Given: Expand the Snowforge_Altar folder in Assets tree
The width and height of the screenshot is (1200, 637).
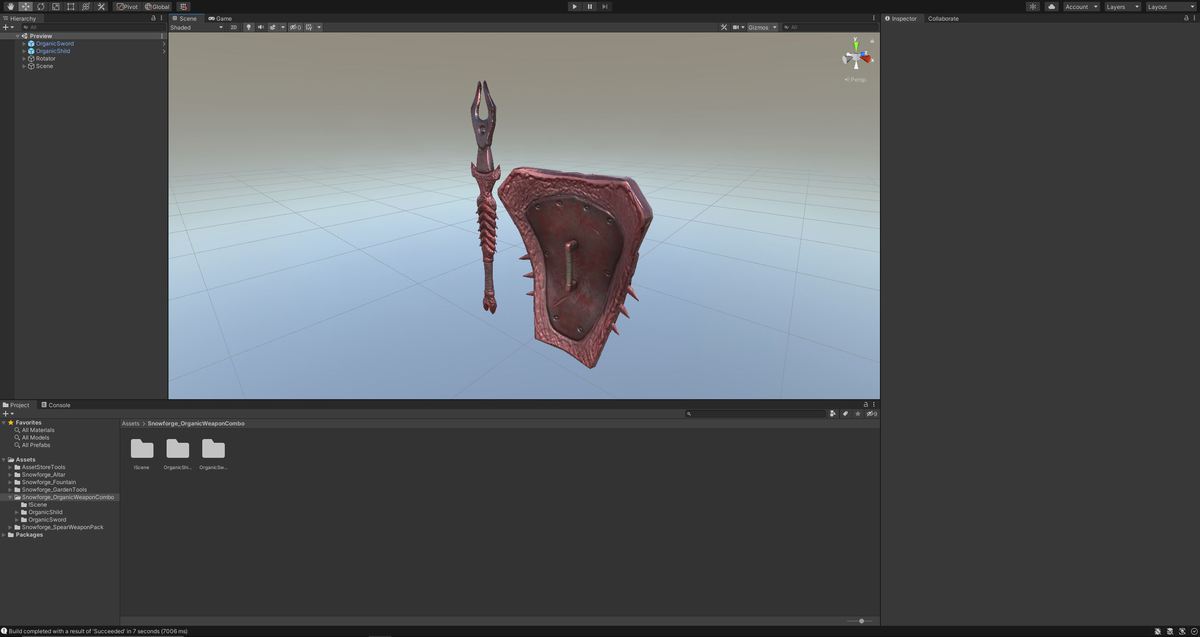Looking at the screenshot, I should point(10,475).
